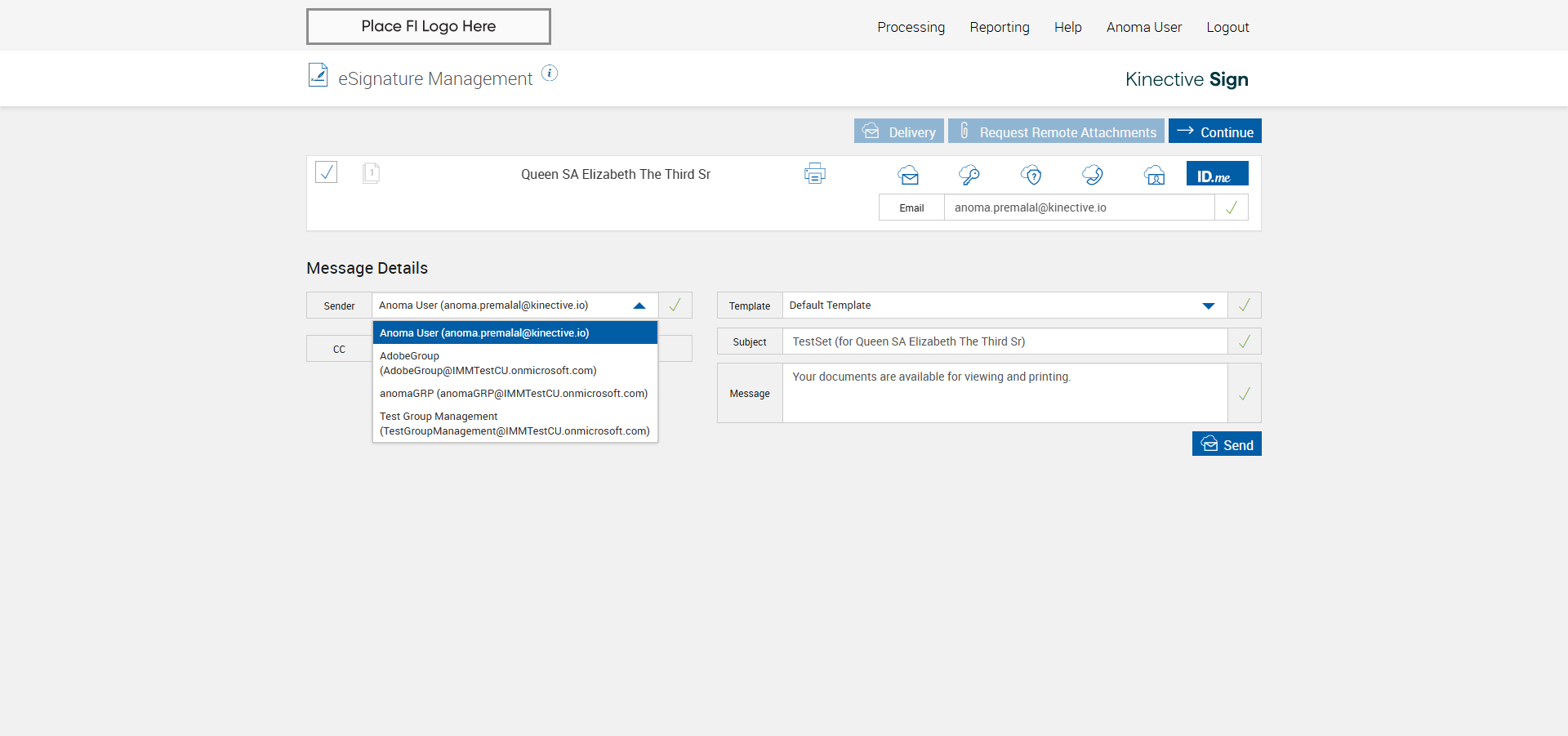Select the cloud photo ID icon
Image resolution: width=1568 pixels, height=736 pixels.
[x=1154, y=175]
